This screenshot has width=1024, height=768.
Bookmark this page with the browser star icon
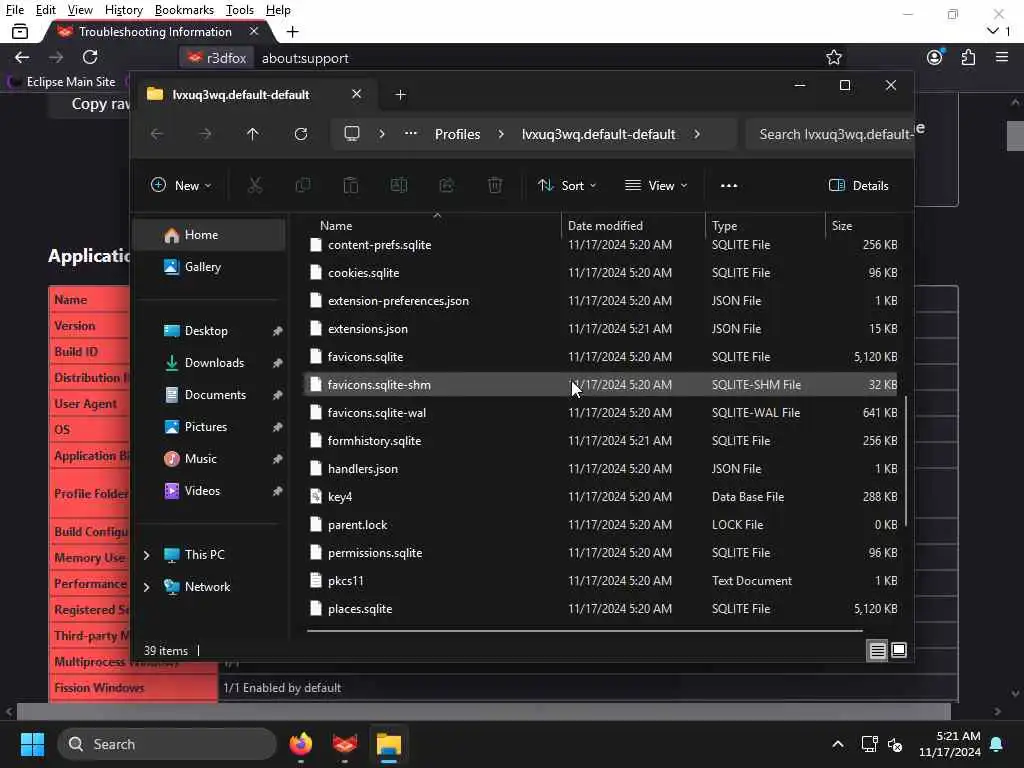coord(833,57)
